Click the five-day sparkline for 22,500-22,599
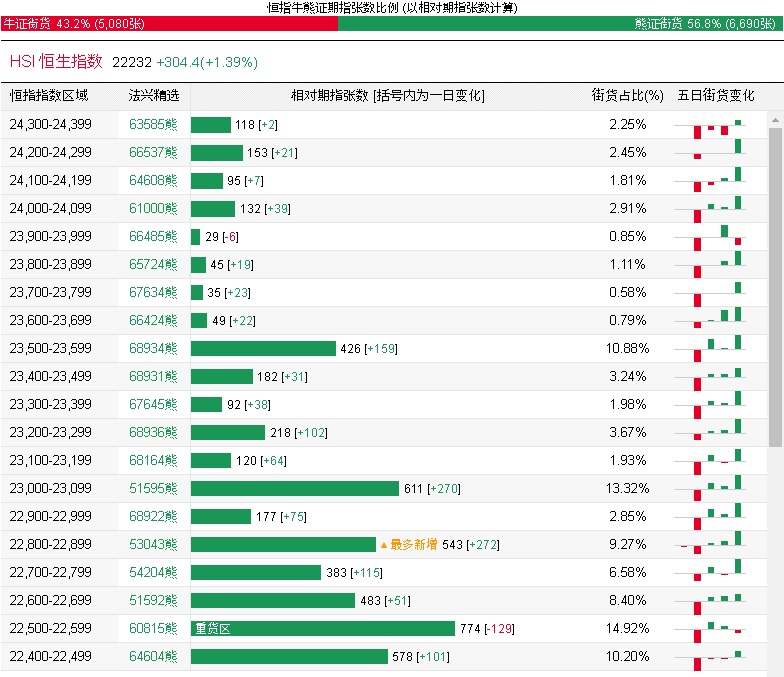This screenshot has width=784, height=677. [x=715, y=629]
